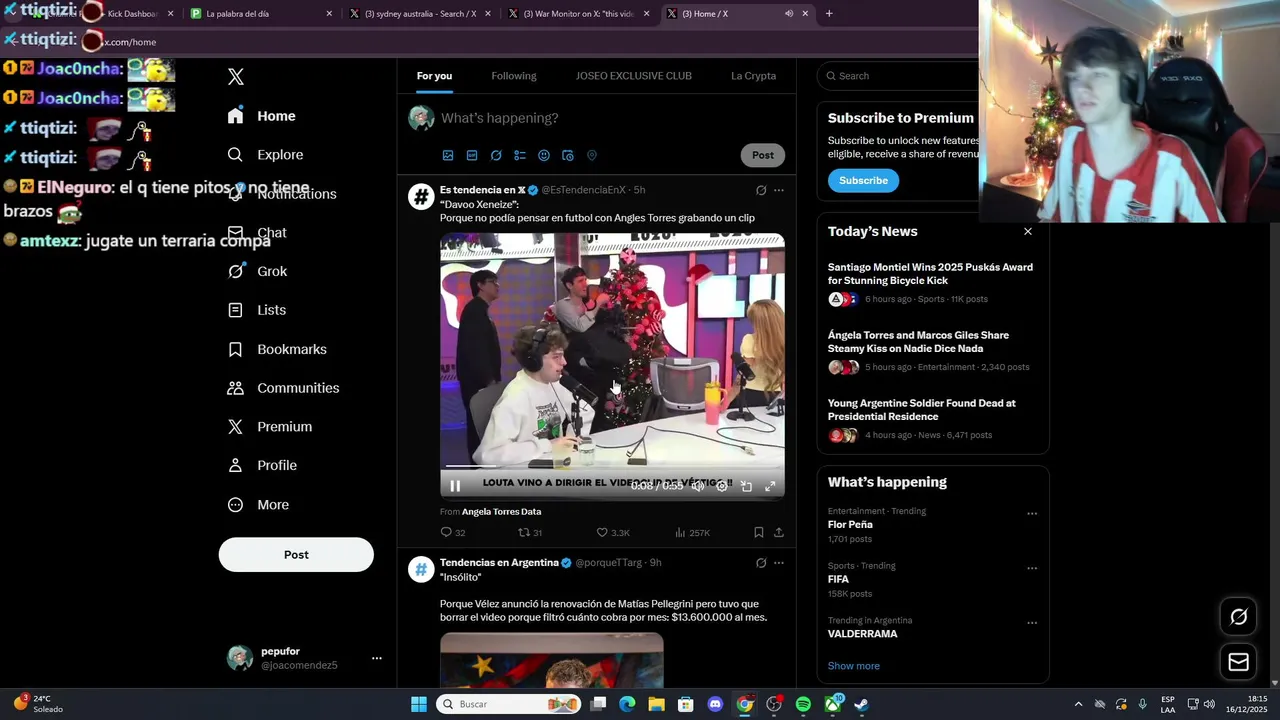1280x720 pixels.
Task: Switch to sydney australia search browser tab
Action: pos(420,14)
